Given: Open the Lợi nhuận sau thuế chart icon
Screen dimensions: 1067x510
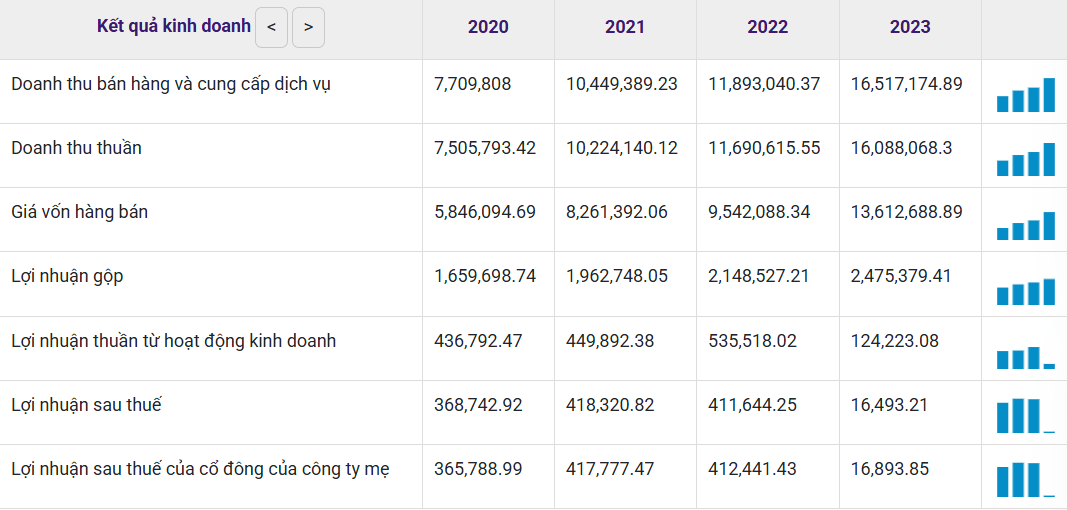Looking at the screenshot, I should coord(1025,416).
